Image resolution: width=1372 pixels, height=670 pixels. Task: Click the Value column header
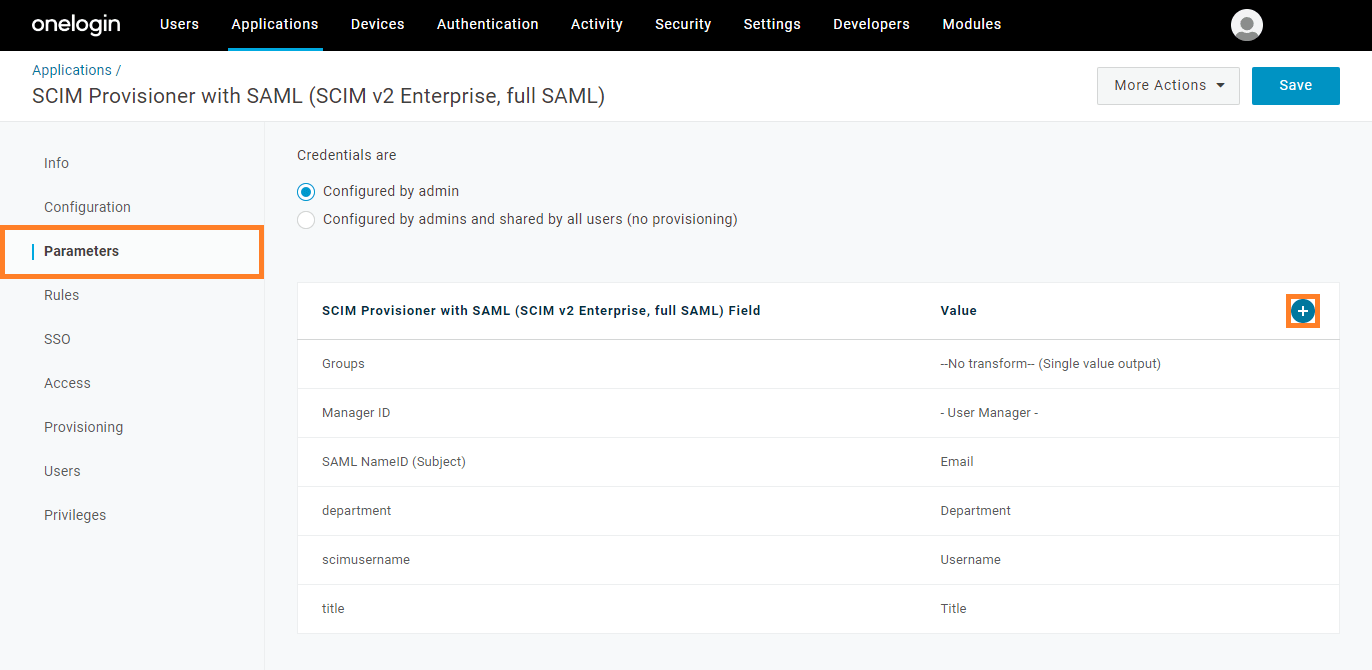pos(958,311)
